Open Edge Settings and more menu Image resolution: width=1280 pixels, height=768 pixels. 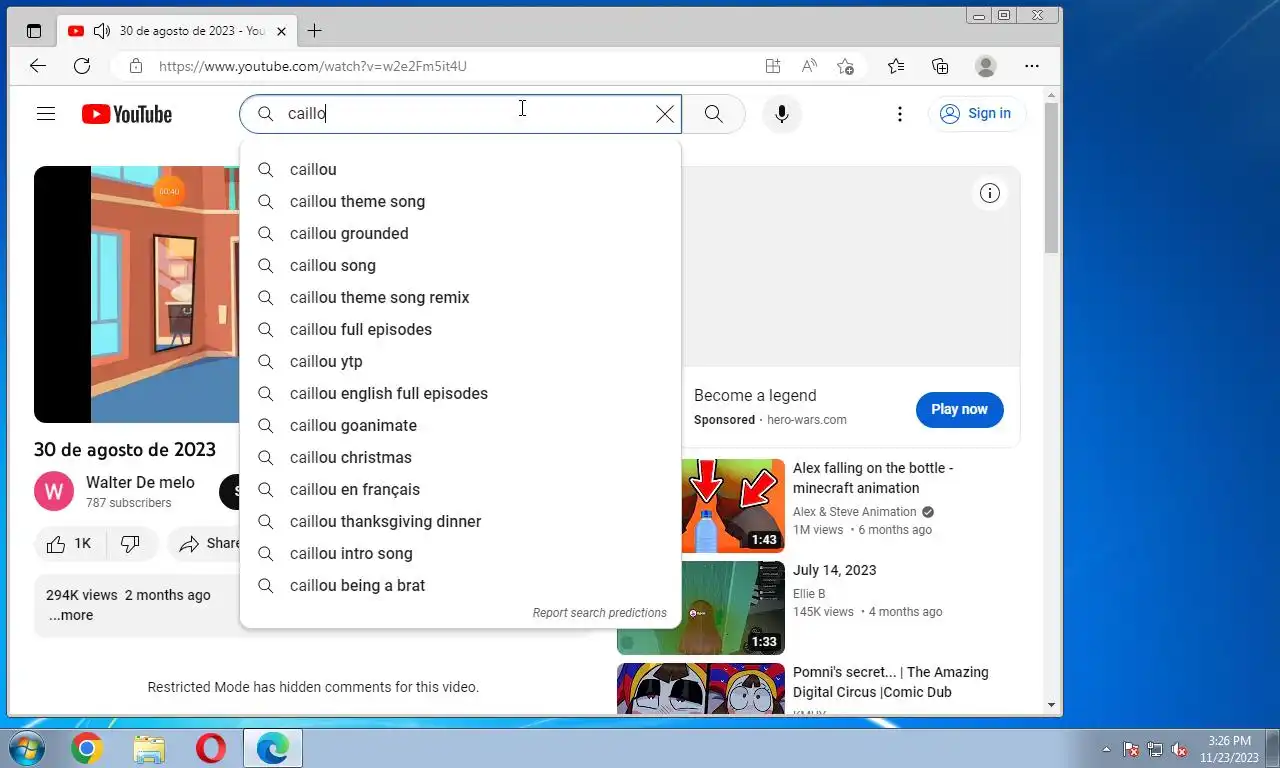tap(1032, 66)
